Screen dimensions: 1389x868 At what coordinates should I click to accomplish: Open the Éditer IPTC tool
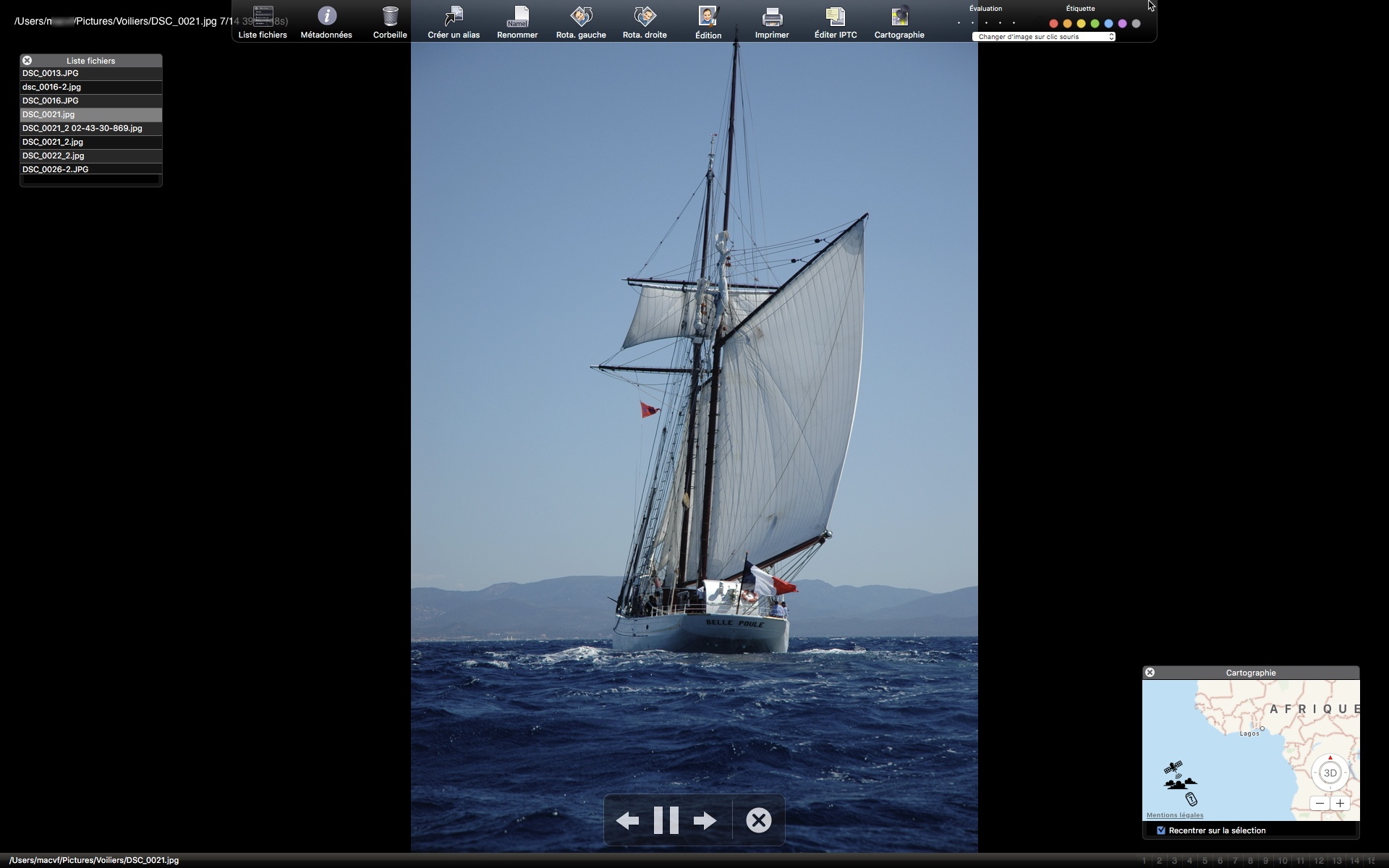pyautogui.click(x=836, y=16)
